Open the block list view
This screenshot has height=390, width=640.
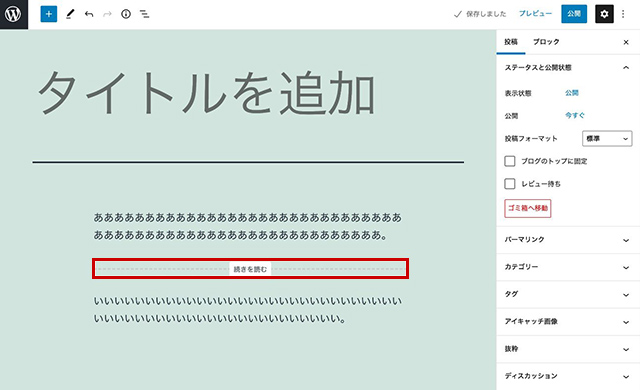[x=144, y=14]
